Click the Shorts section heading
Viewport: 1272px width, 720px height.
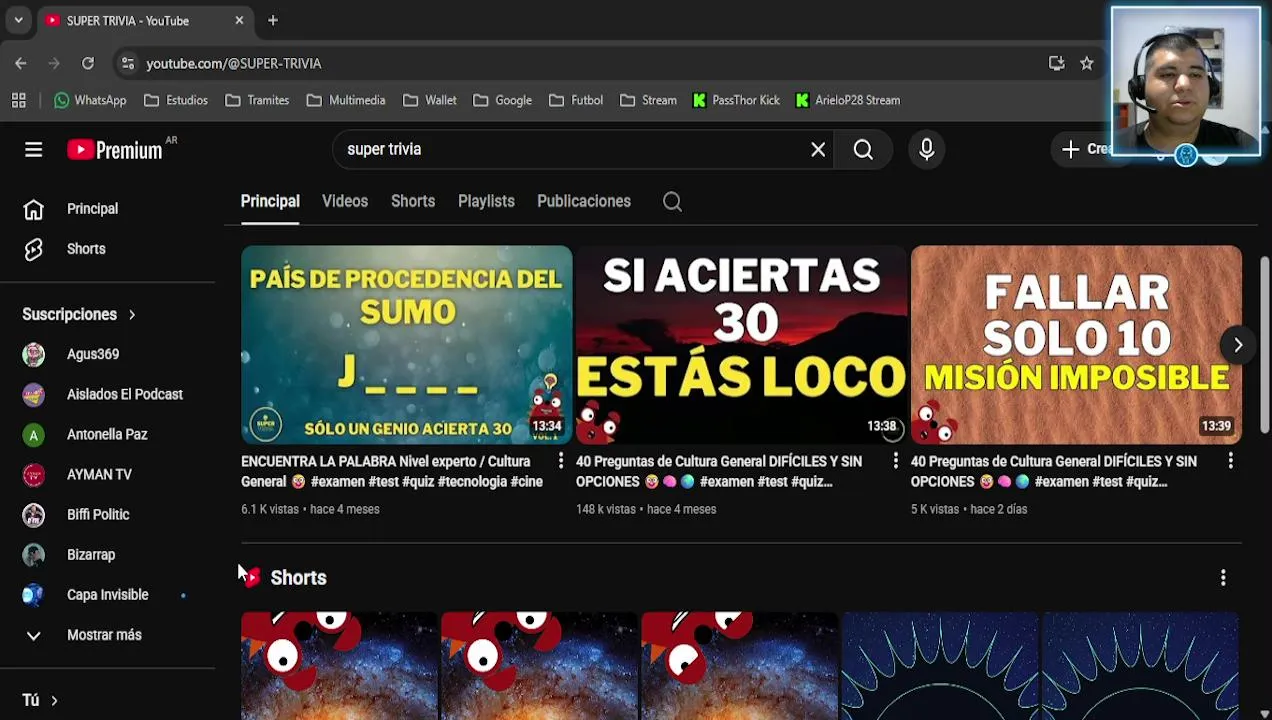(298, 578)
